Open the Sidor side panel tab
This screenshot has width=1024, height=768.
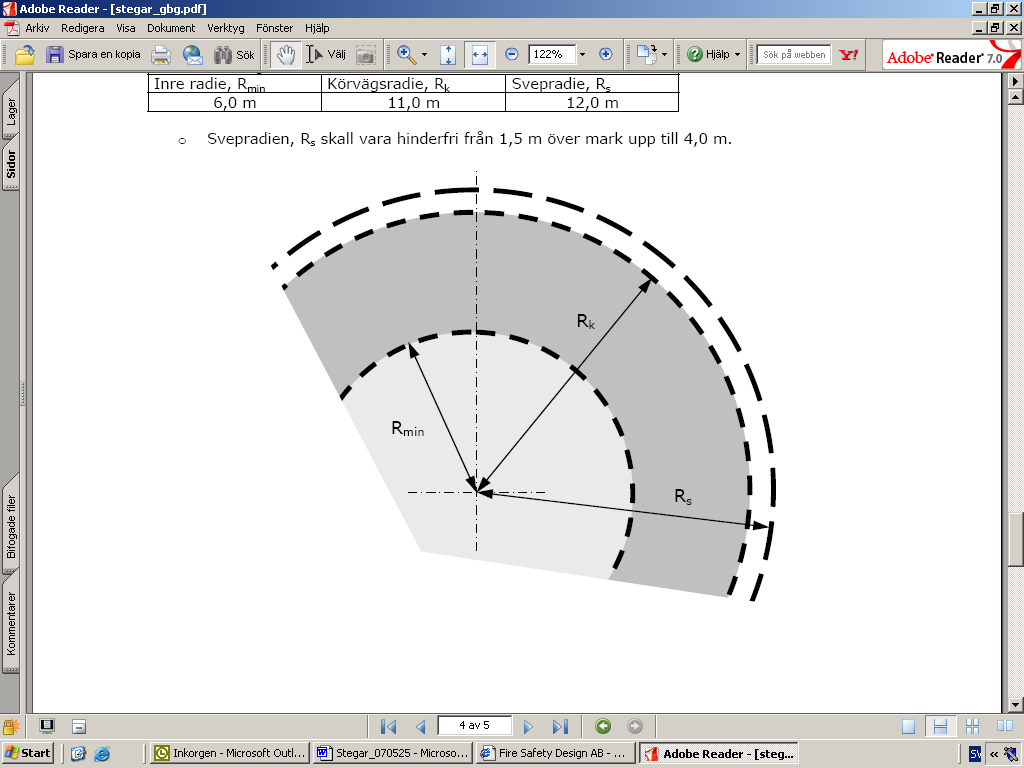(x=10, y=164)
